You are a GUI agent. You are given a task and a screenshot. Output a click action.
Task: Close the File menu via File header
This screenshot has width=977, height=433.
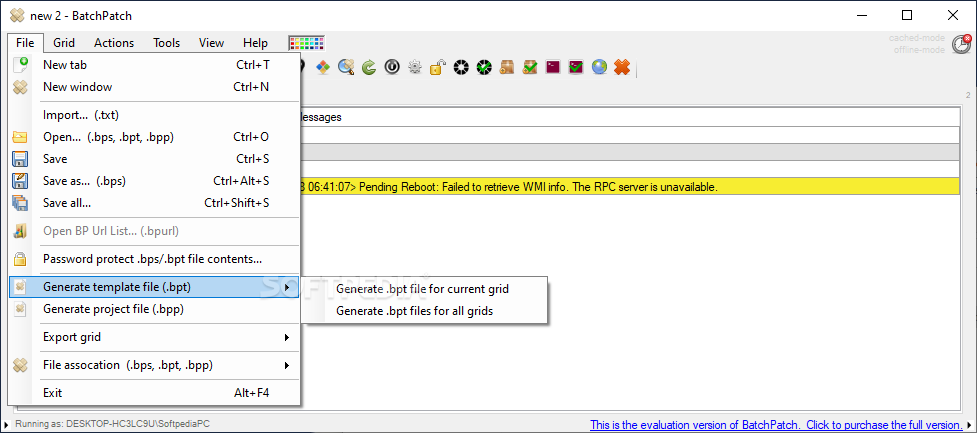(x=26, y=43)
